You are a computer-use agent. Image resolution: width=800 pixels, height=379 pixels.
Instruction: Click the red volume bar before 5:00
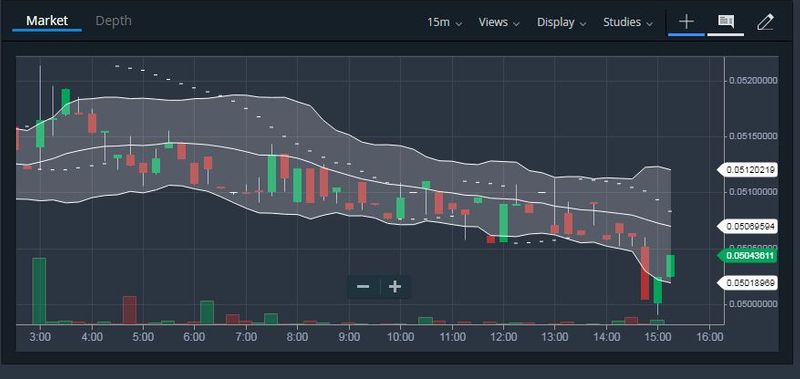[x=130, y=310]
